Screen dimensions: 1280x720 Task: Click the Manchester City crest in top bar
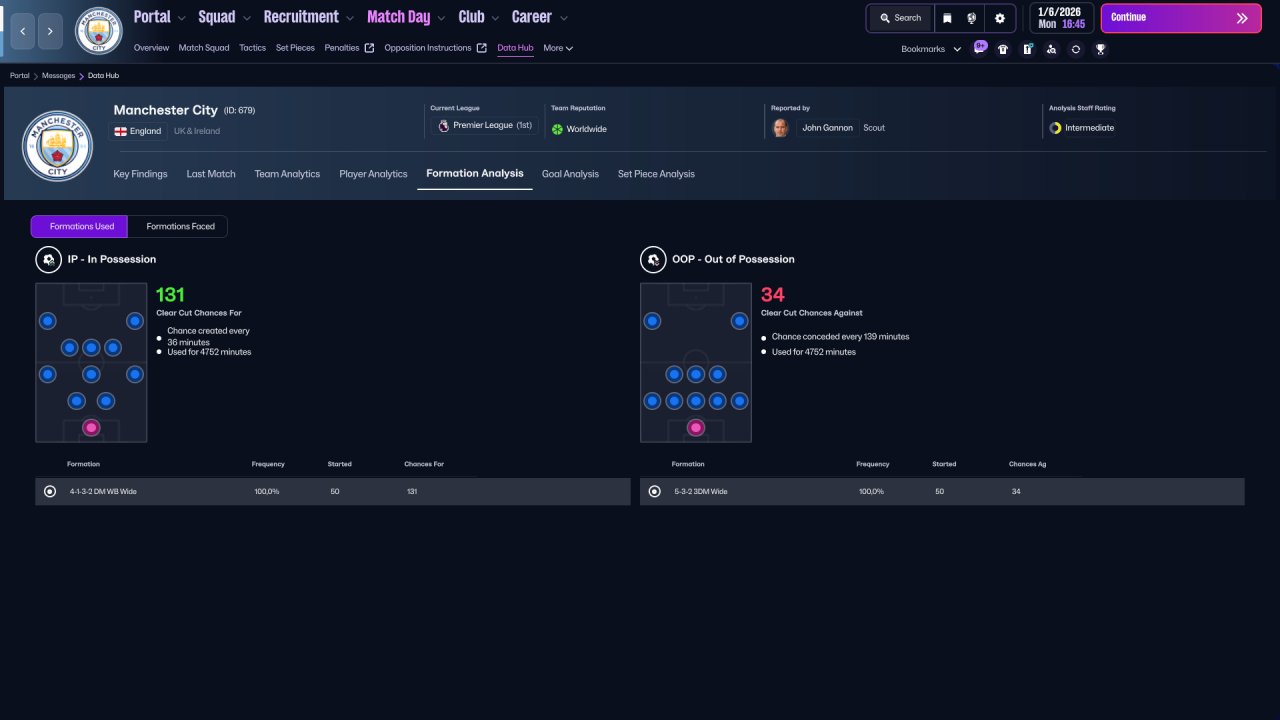pos(98,31)
